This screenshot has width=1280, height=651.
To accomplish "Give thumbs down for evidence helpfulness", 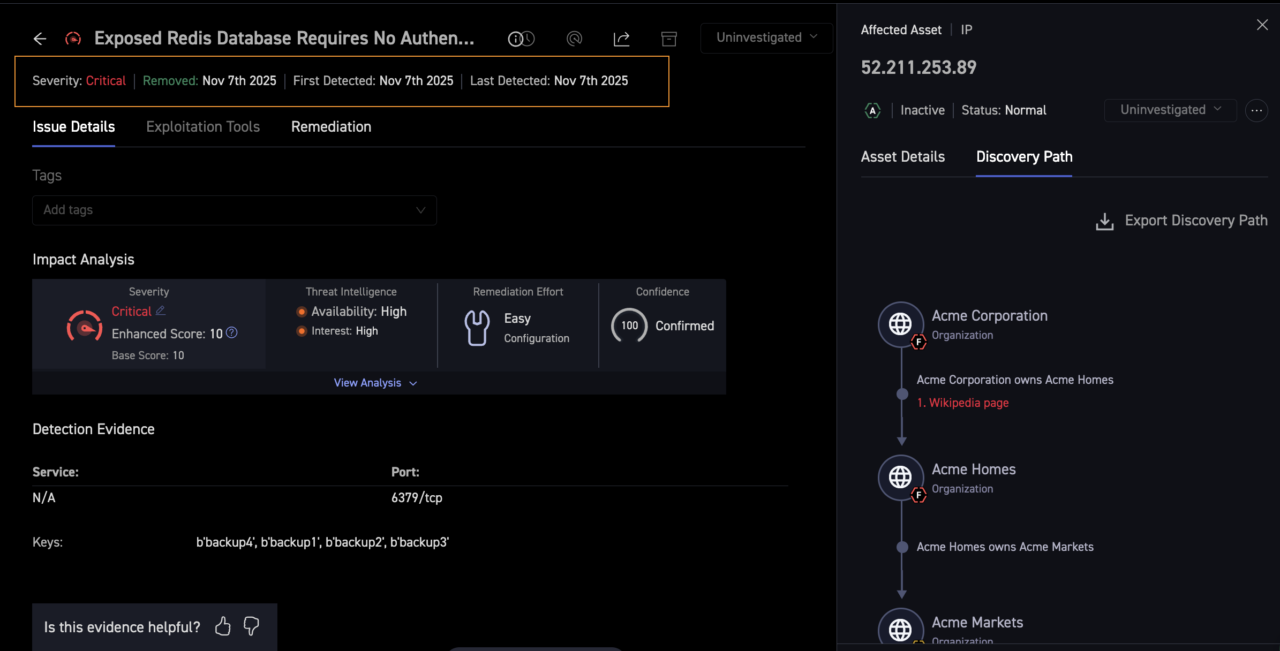I will pos(251,627).
